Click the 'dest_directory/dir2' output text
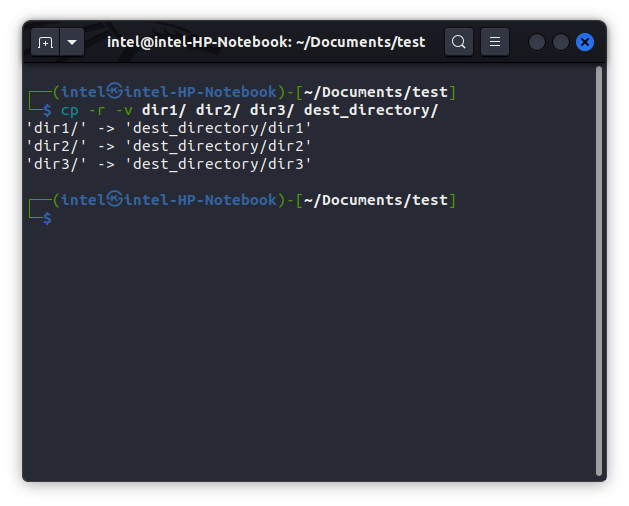Image resolution: width=629 pixels, height=506 pixels. (219, 146)
